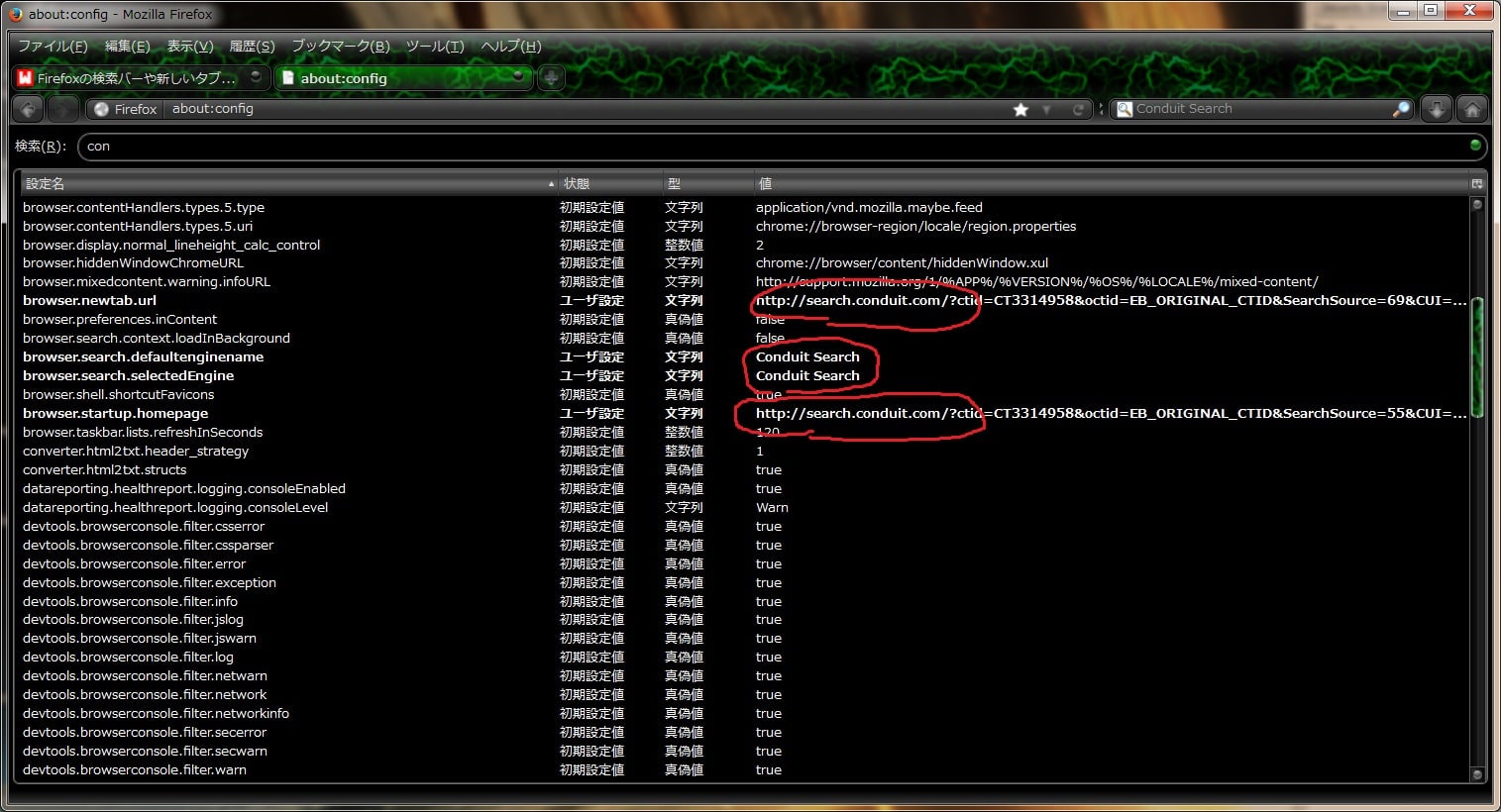The image size is (1501, 812).
Task: Open the ファイル(F) menu
Action: (53, 46)
